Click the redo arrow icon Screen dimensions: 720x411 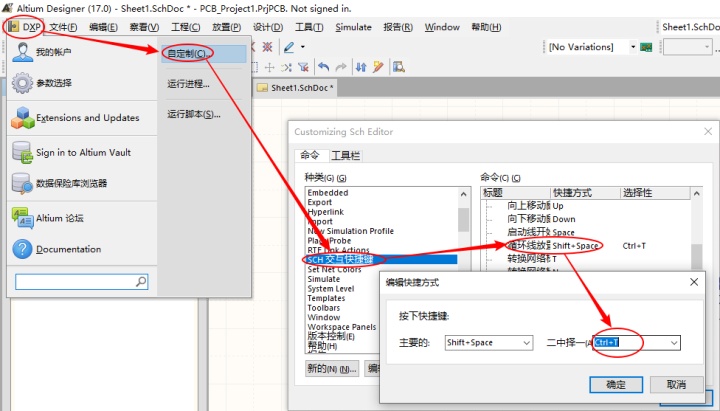click(341, 68)
